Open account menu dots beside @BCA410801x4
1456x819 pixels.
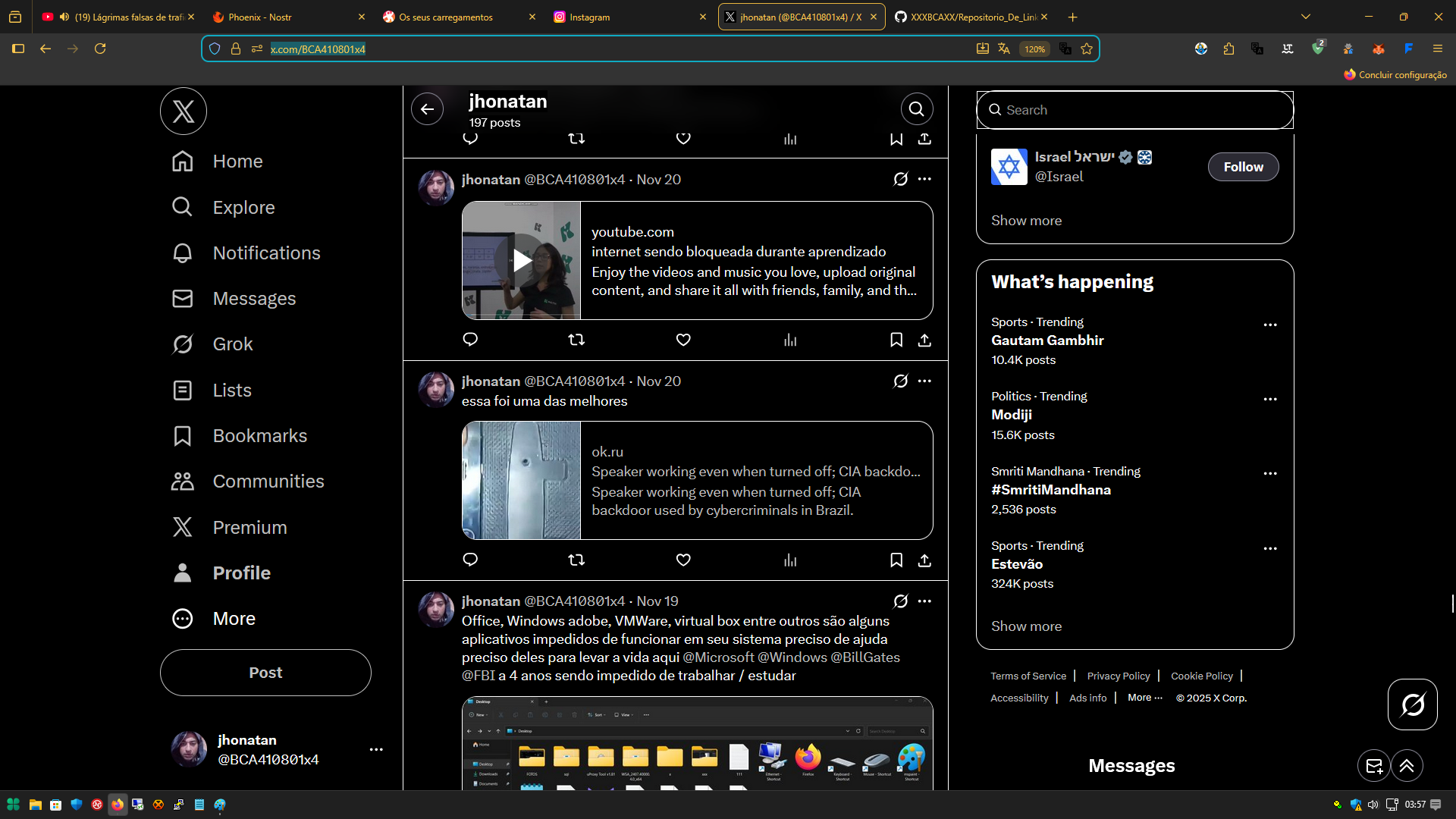tap(376, 750)
